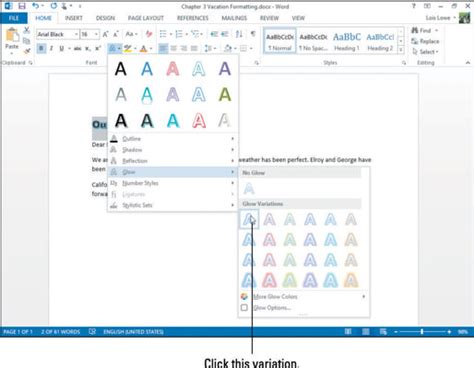Click the Sort icon

click(x=239, y=34)
